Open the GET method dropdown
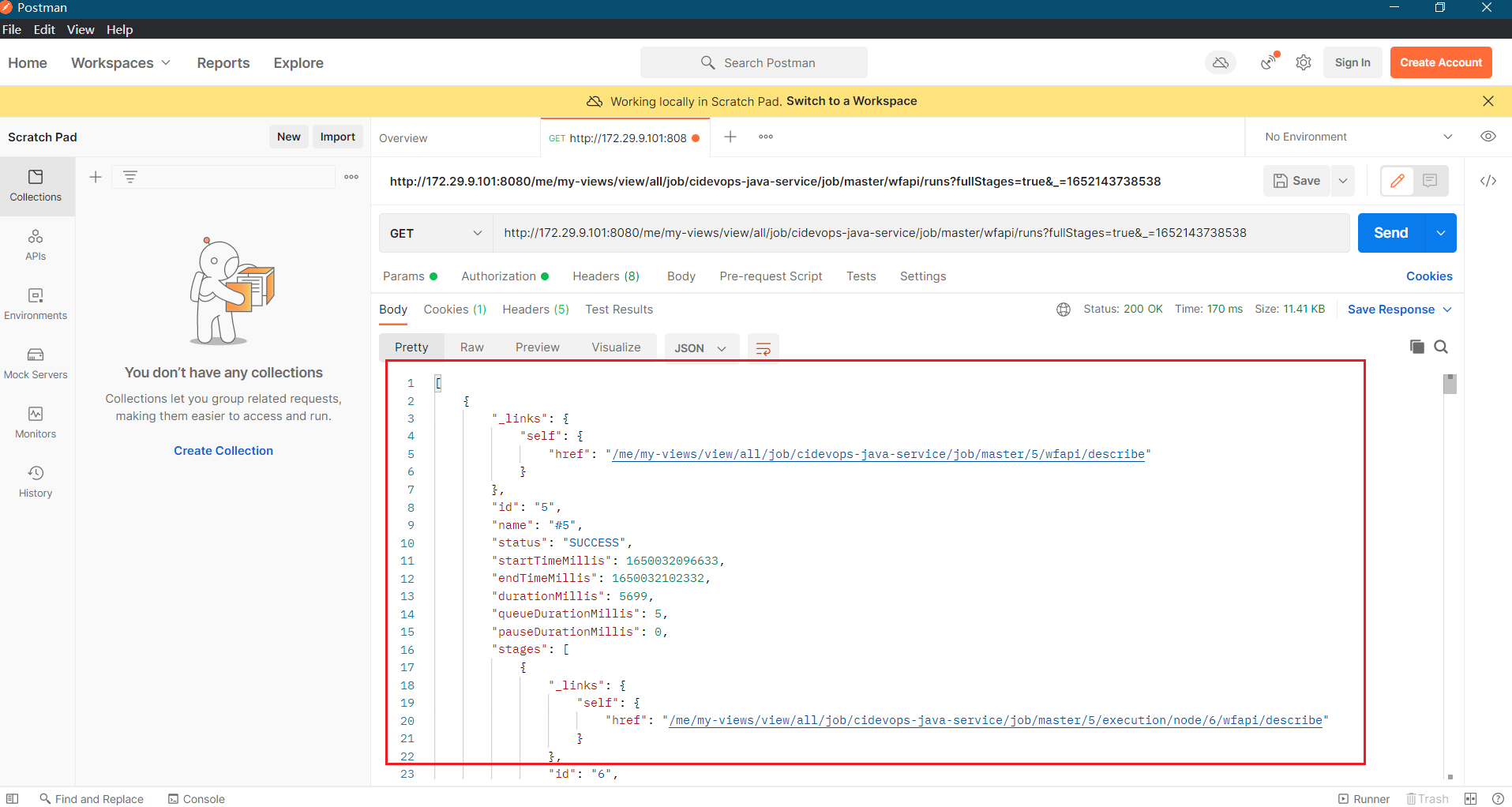Viewport: 1512px width, 807px height. (436, 233)
